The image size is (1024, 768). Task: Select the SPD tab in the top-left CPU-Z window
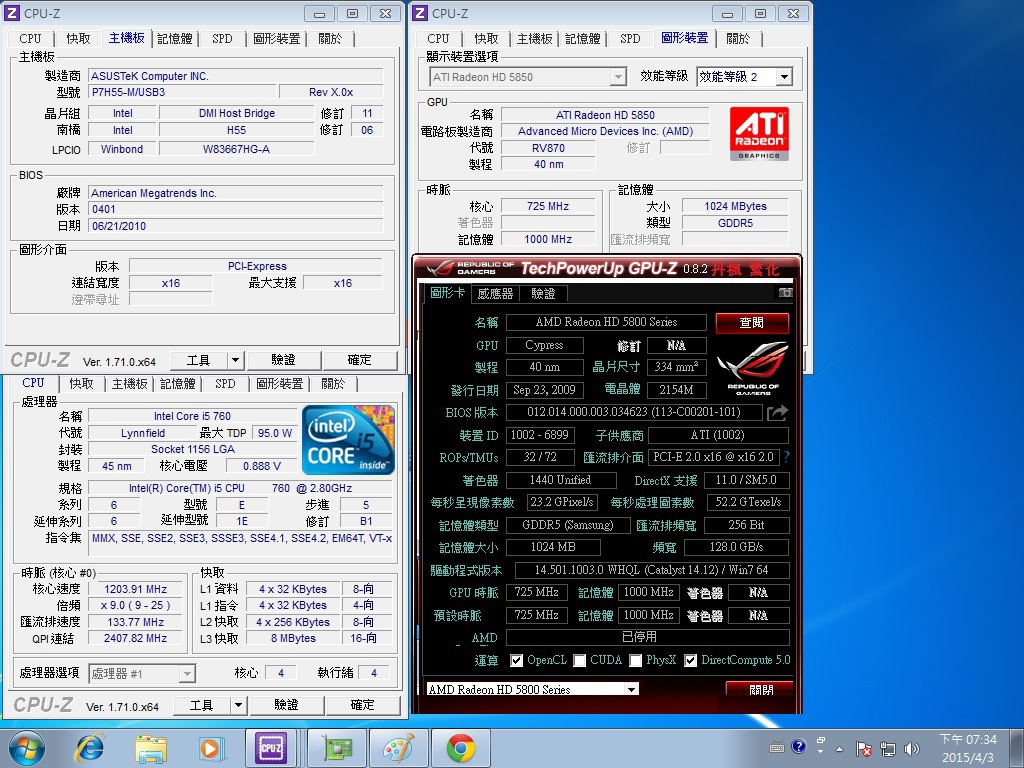pyautogui.click(x=222, y=39)
